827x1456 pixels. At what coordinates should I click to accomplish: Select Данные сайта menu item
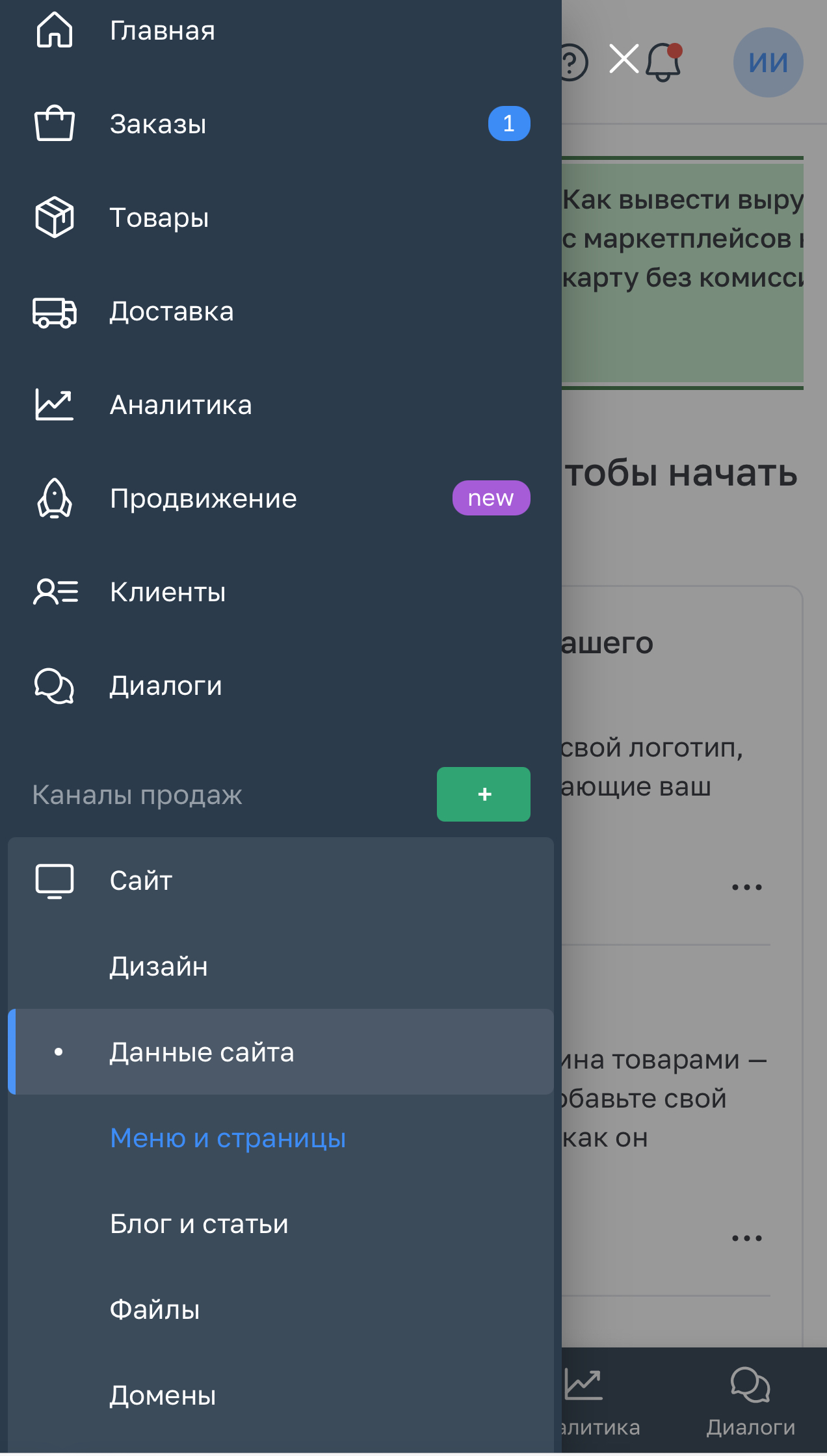[x=202, y=1052]
